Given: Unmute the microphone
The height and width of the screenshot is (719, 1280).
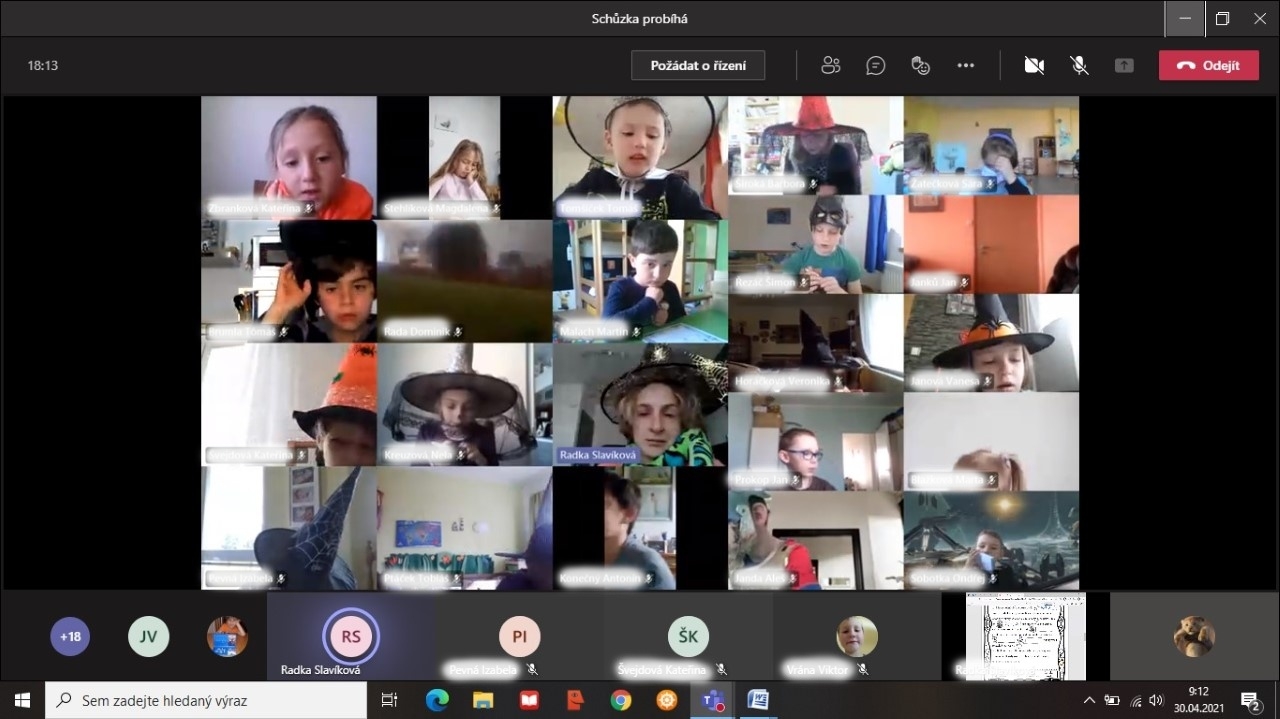Looking at the screenshot, I should click(1079, 65).
